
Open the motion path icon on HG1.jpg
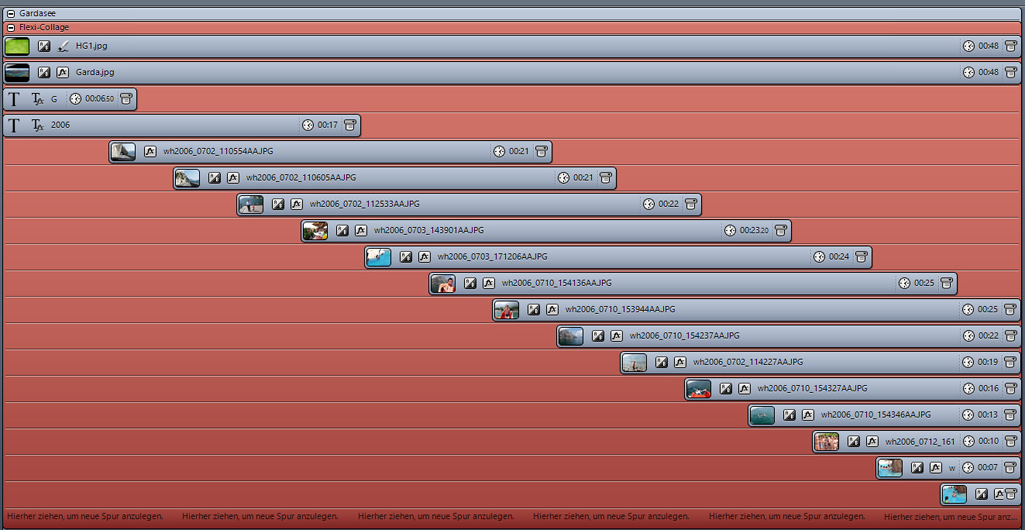coord(63,46)
